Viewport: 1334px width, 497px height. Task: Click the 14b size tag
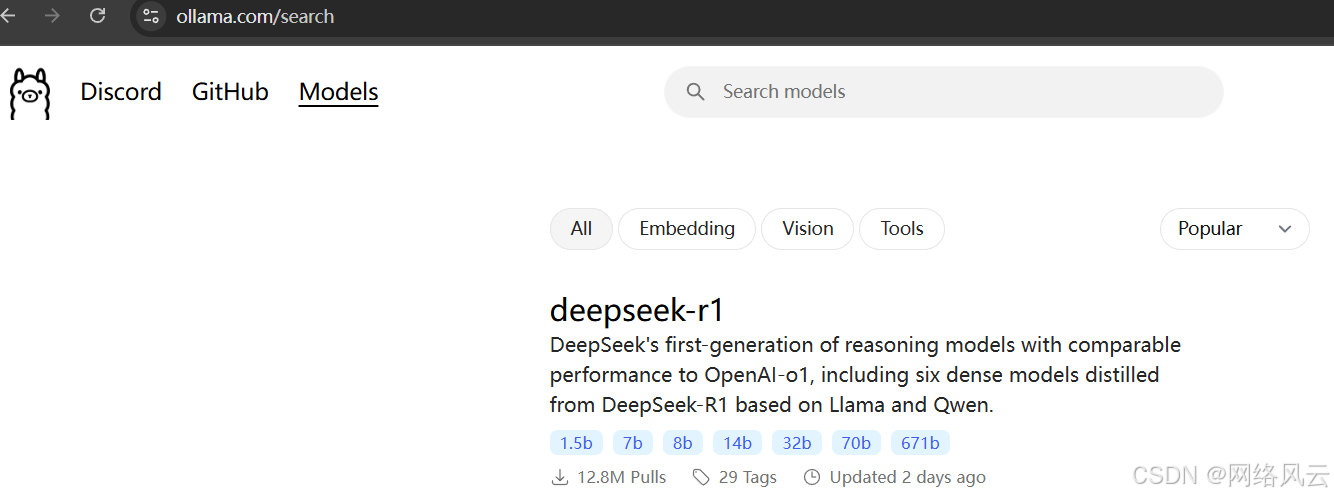coord(737,443)
